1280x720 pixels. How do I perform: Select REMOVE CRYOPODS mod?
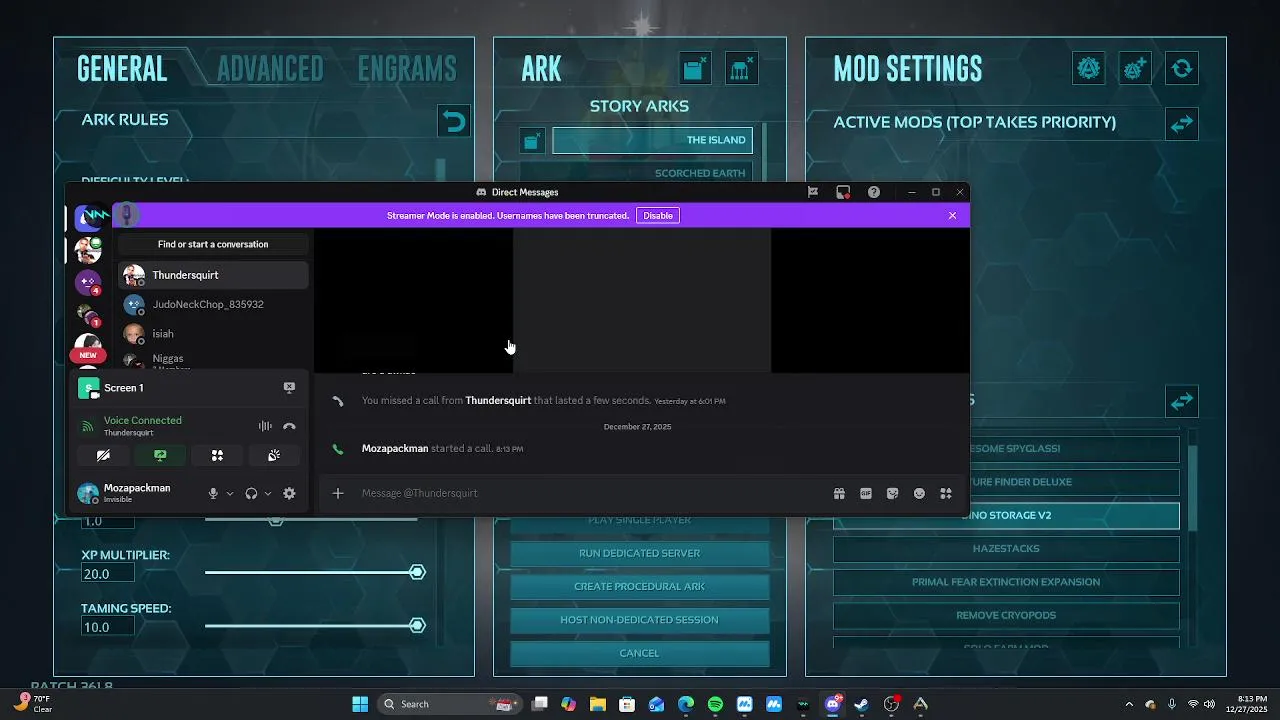(x=1006, y=615)
